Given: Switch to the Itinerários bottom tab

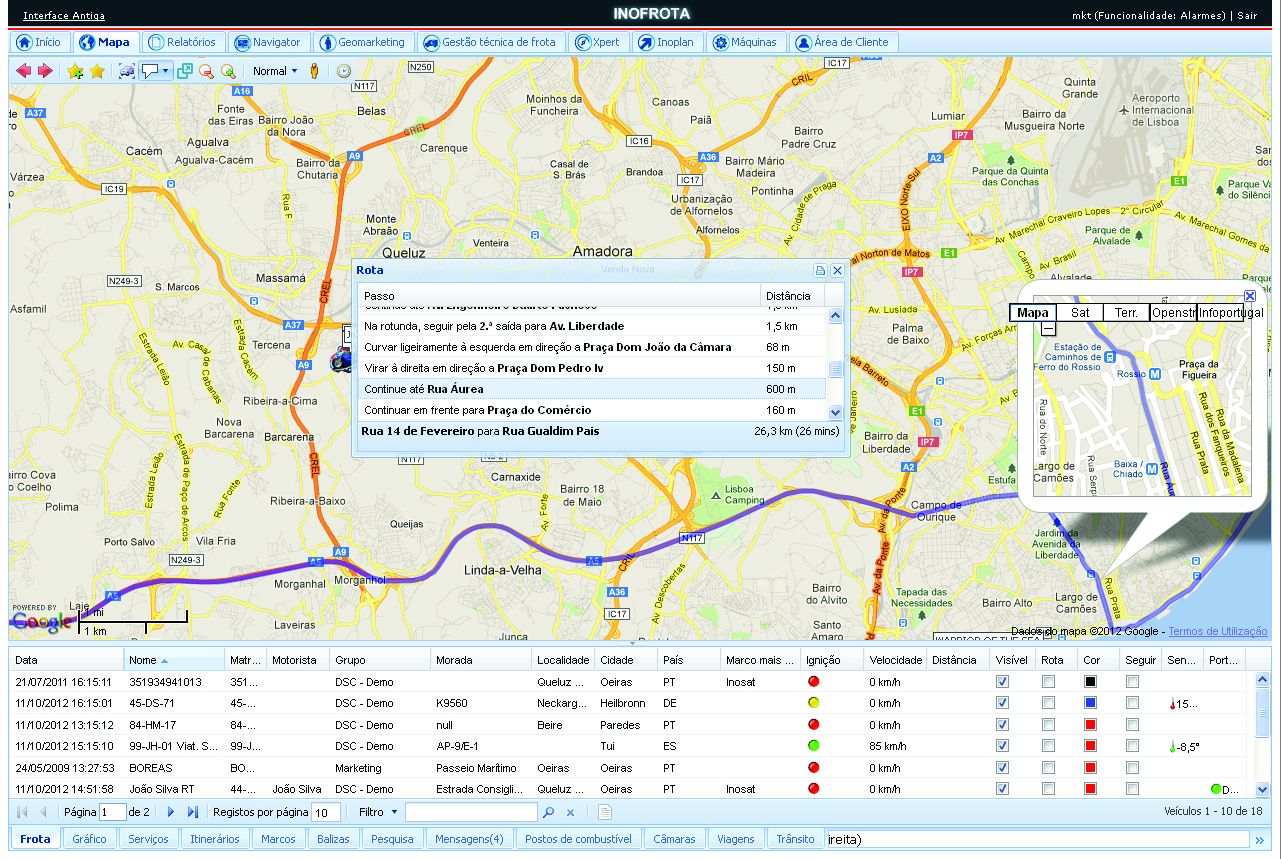Looking at the screenshot, I should click(x=215, y=839).
